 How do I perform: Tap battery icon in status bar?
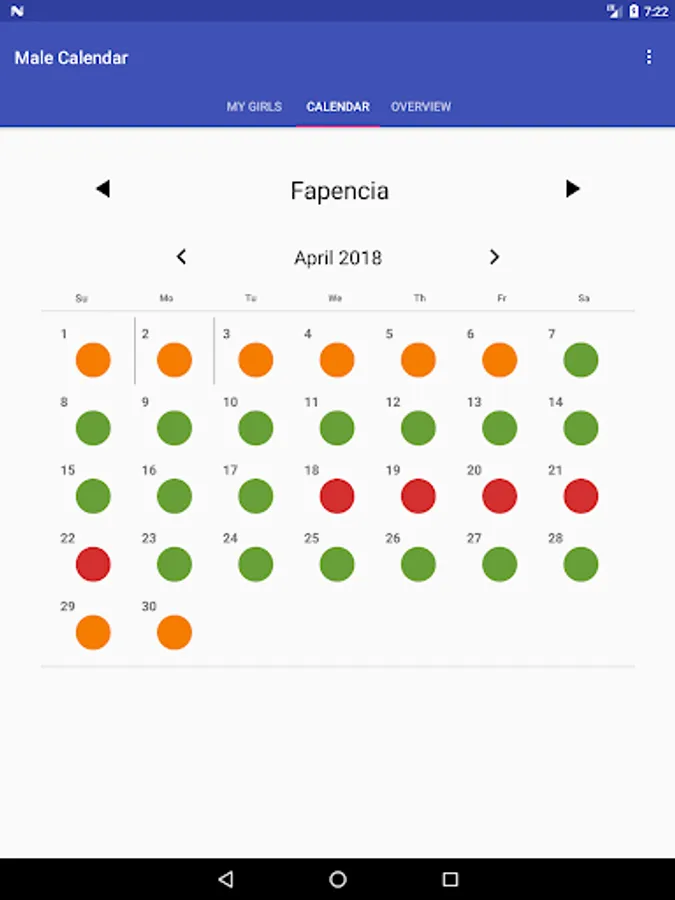pyautogui.click(x=634, y=11)
